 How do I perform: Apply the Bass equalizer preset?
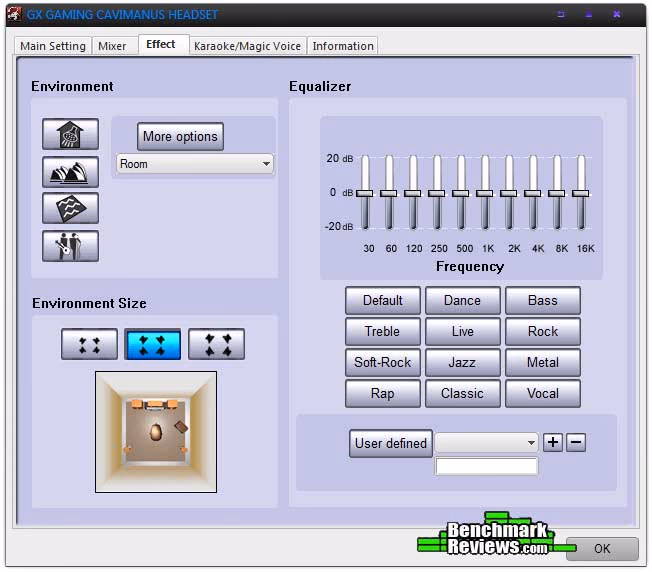coord(543,301)
